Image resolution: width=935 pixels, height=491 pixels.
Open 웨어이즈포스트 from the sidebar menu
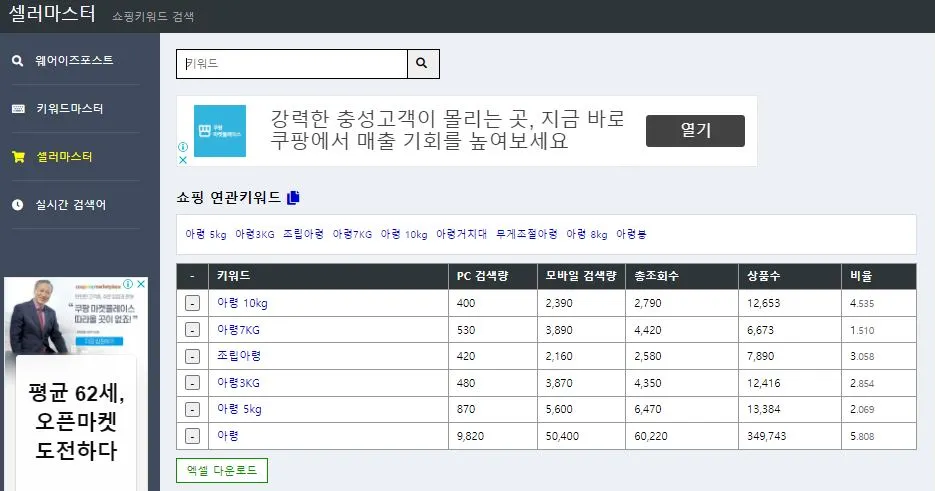coord(74,60)
